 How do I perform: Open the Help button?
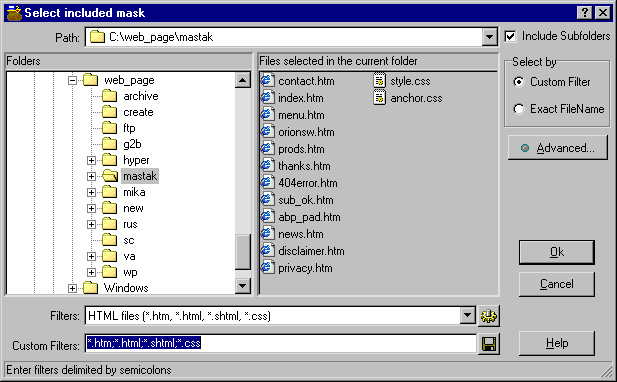coord(556,343)
